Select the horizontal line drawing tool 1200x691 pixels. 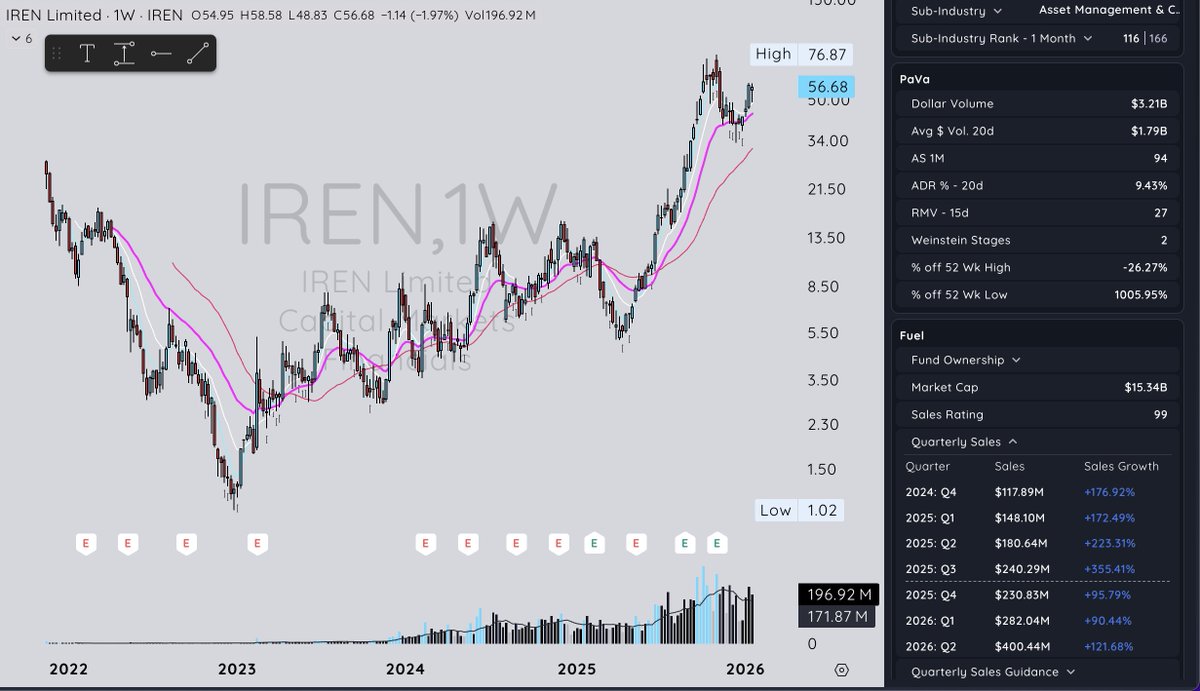[161, 53]
